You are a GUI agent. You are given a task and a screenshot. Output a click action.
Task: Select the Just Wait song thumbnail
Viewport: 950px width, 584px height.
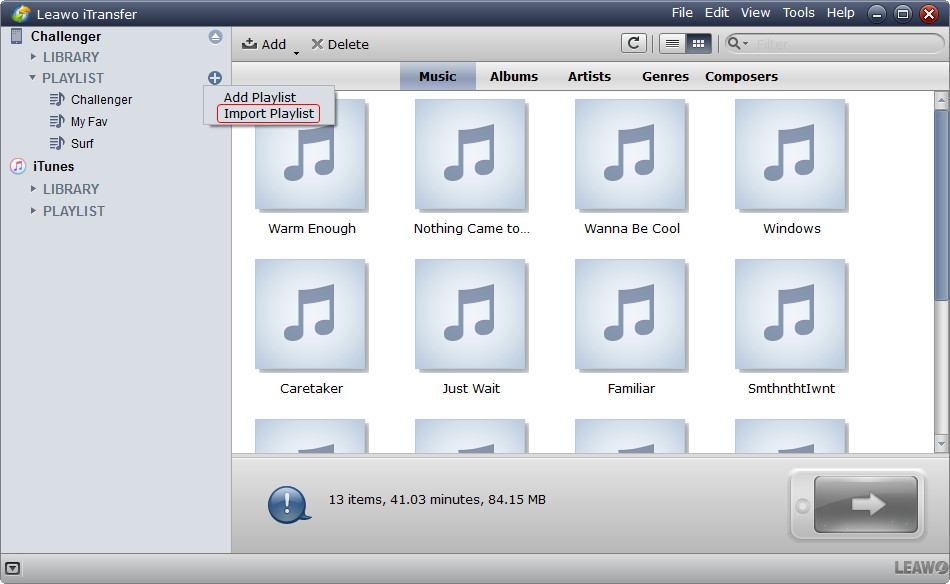click(x=470, y=314)
